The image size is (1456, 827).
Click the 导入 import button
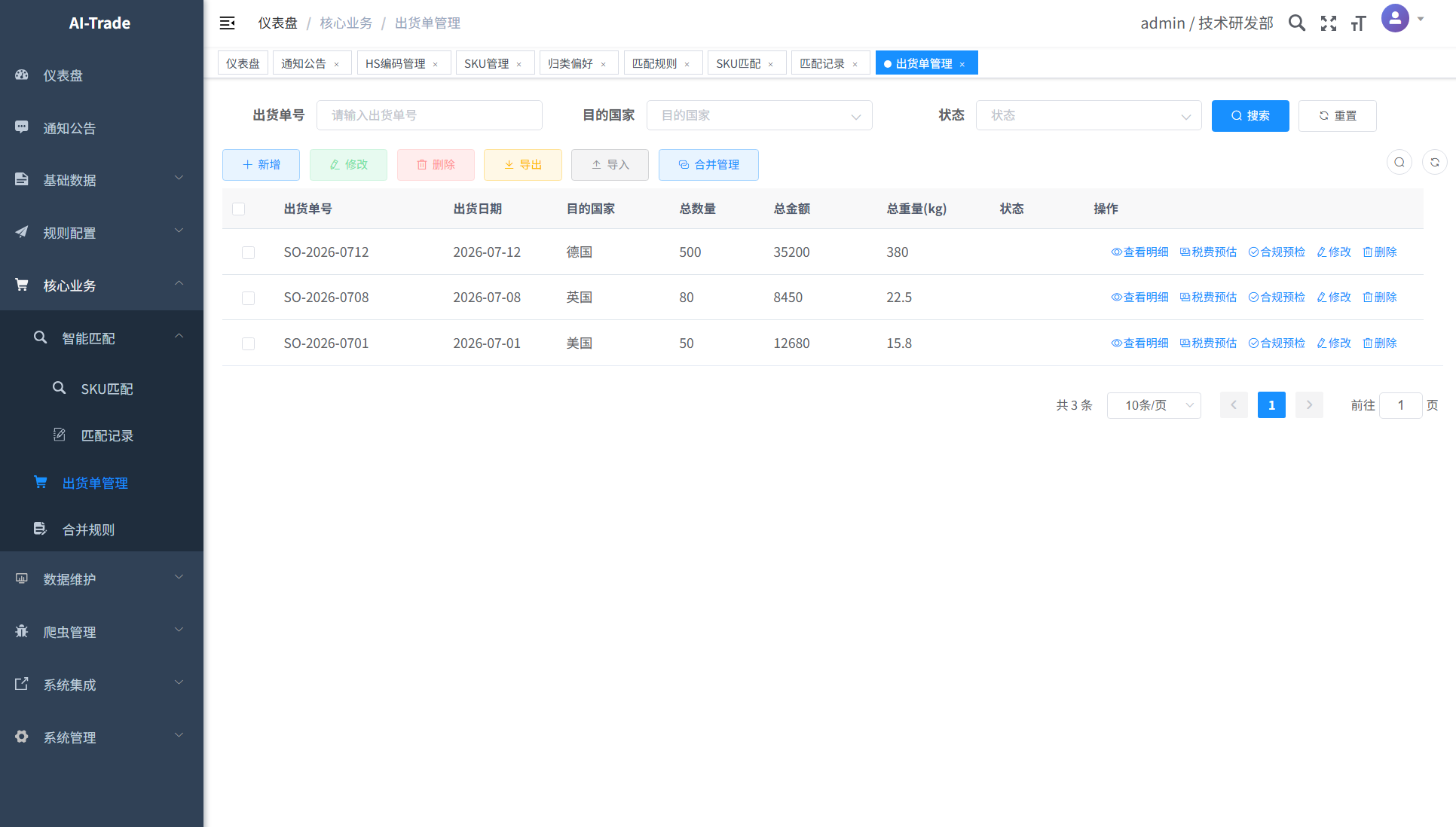[x=610, y=164]
